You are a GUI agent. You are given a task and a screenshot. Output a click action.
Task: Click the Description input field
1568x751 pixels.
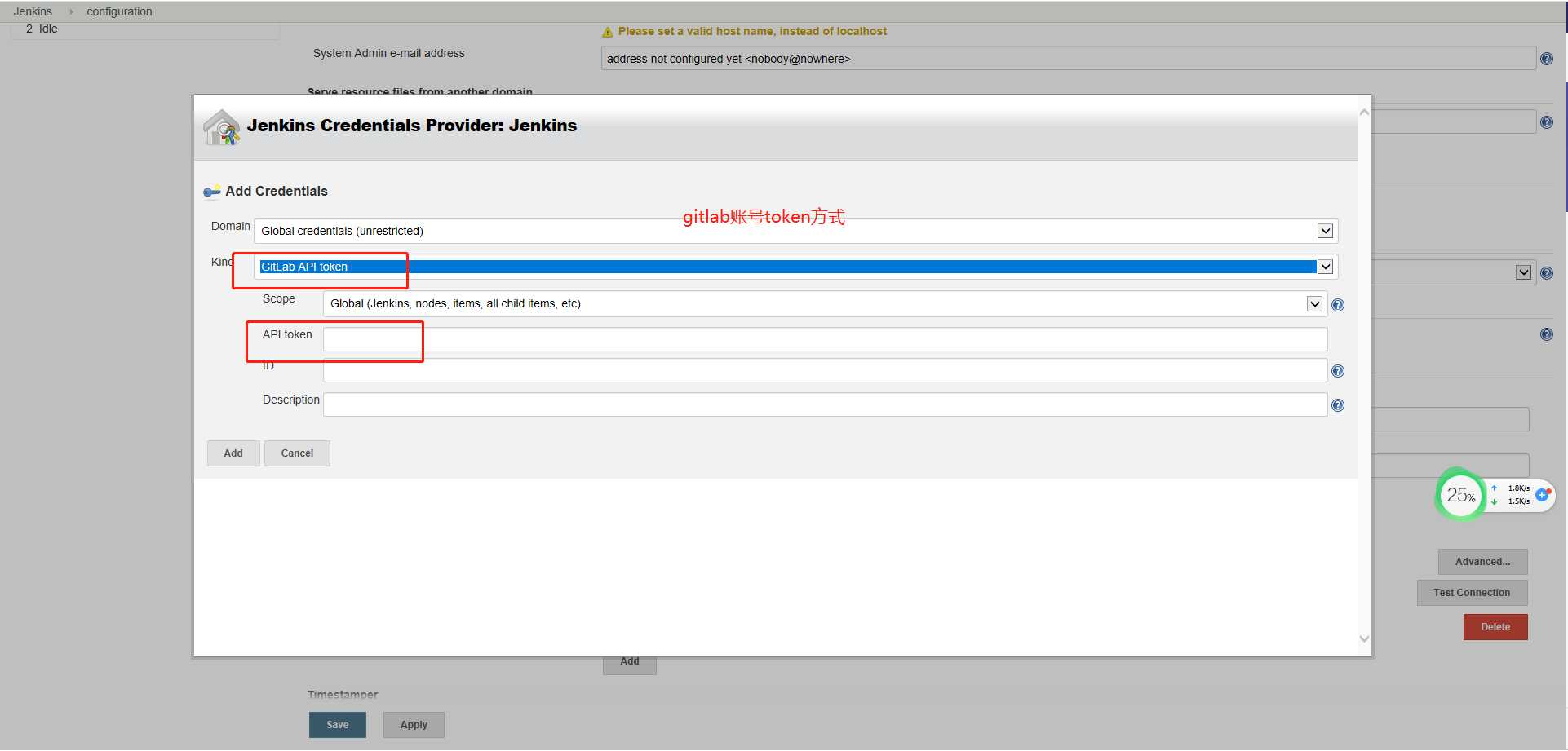tap(825, 404)
